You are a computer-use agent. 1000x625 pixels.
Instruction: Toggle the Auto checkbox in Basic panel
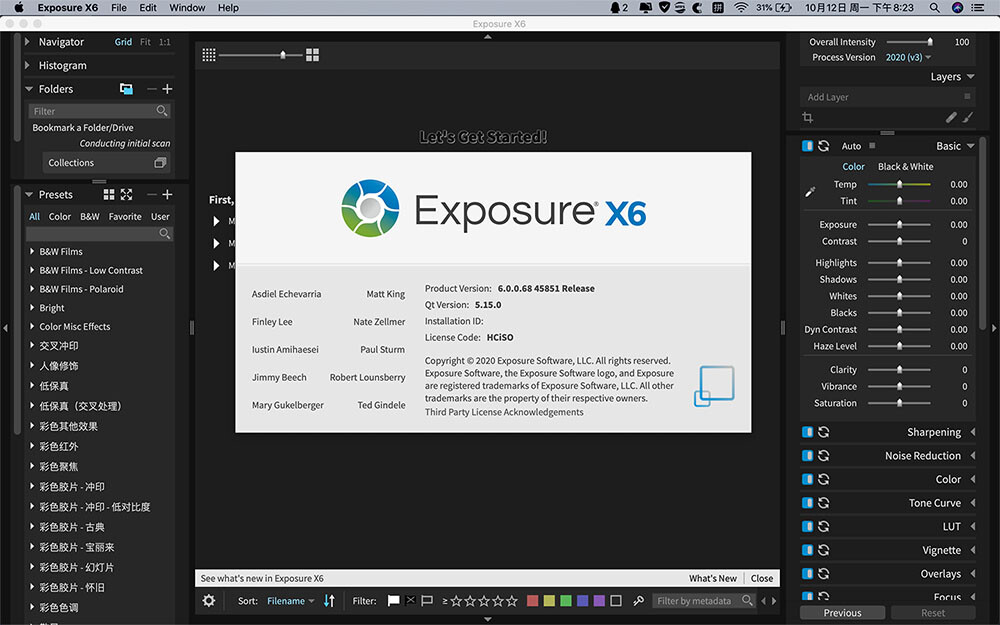(x=872, y=145)
